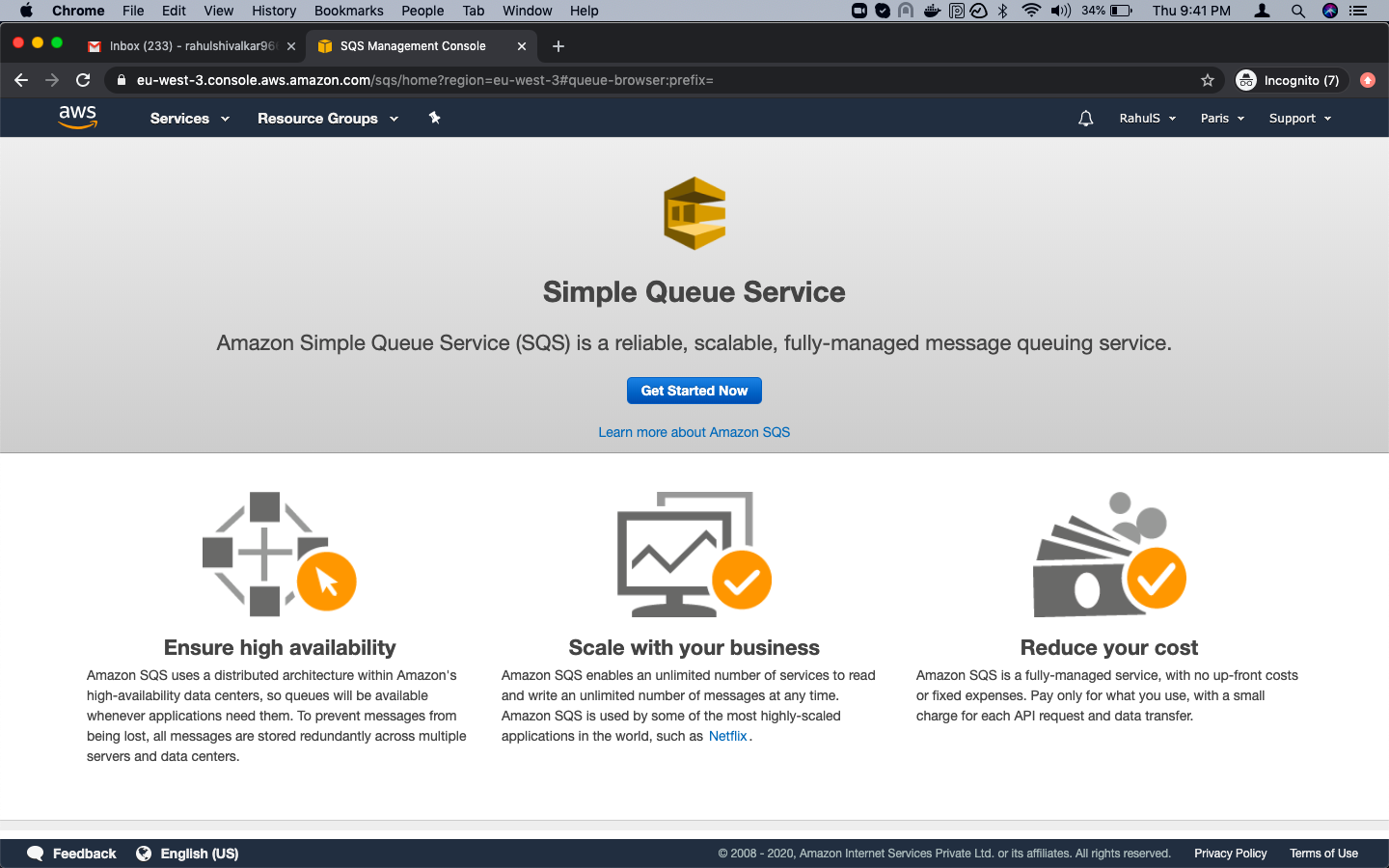Open Siri from the menu bar
1389x868 pixels.
[1332, 11]
